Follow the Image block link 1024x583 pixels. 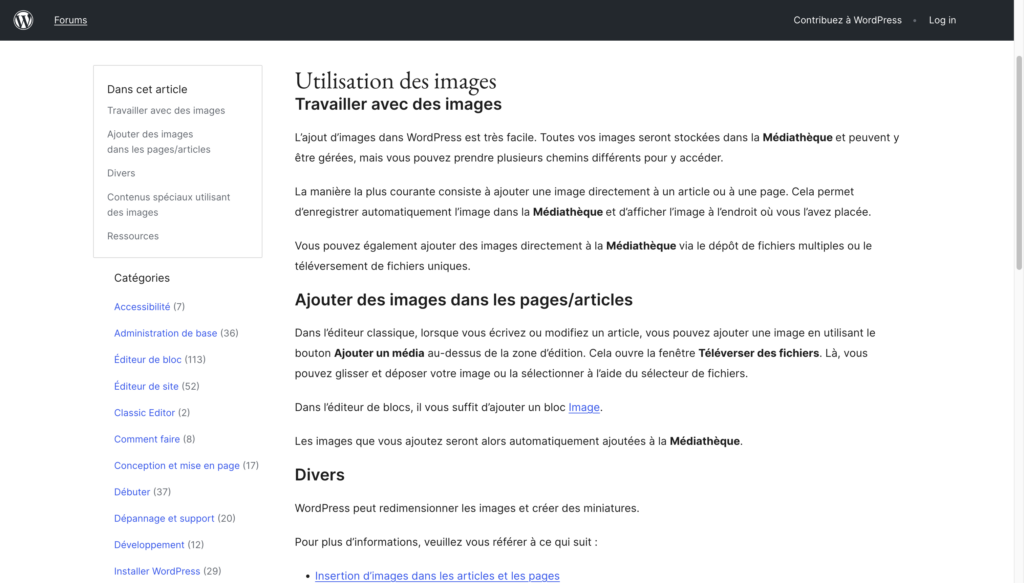click(x=584, y=407)
